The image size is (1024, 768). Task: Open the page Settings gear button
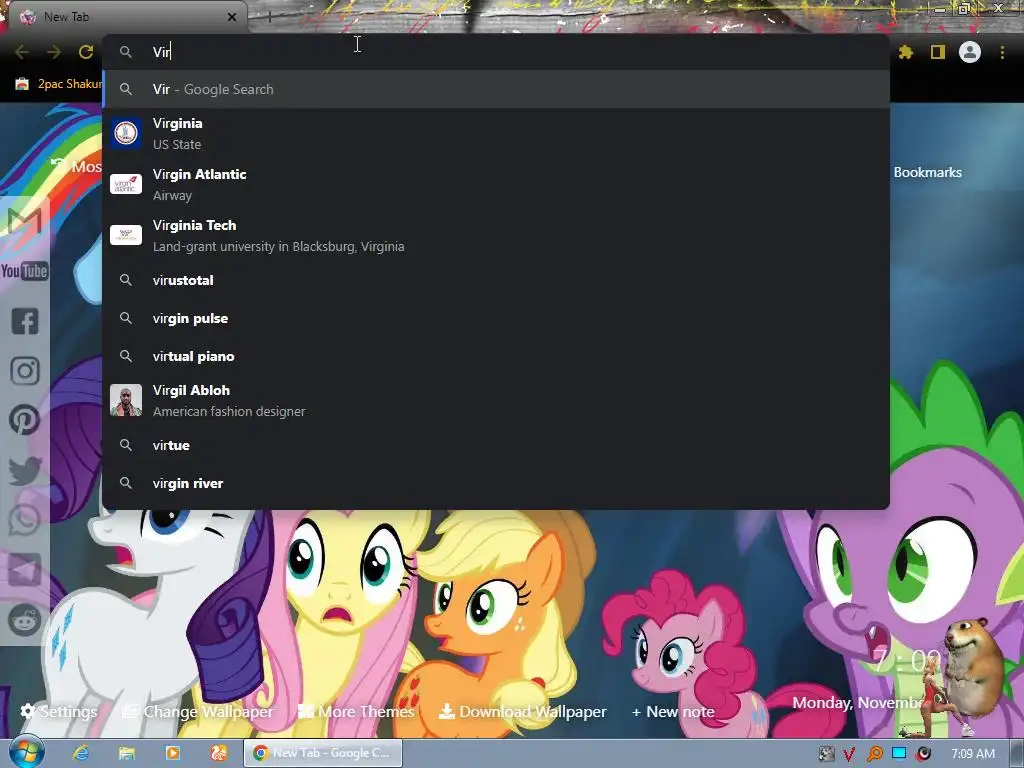[x=59, y=711]
